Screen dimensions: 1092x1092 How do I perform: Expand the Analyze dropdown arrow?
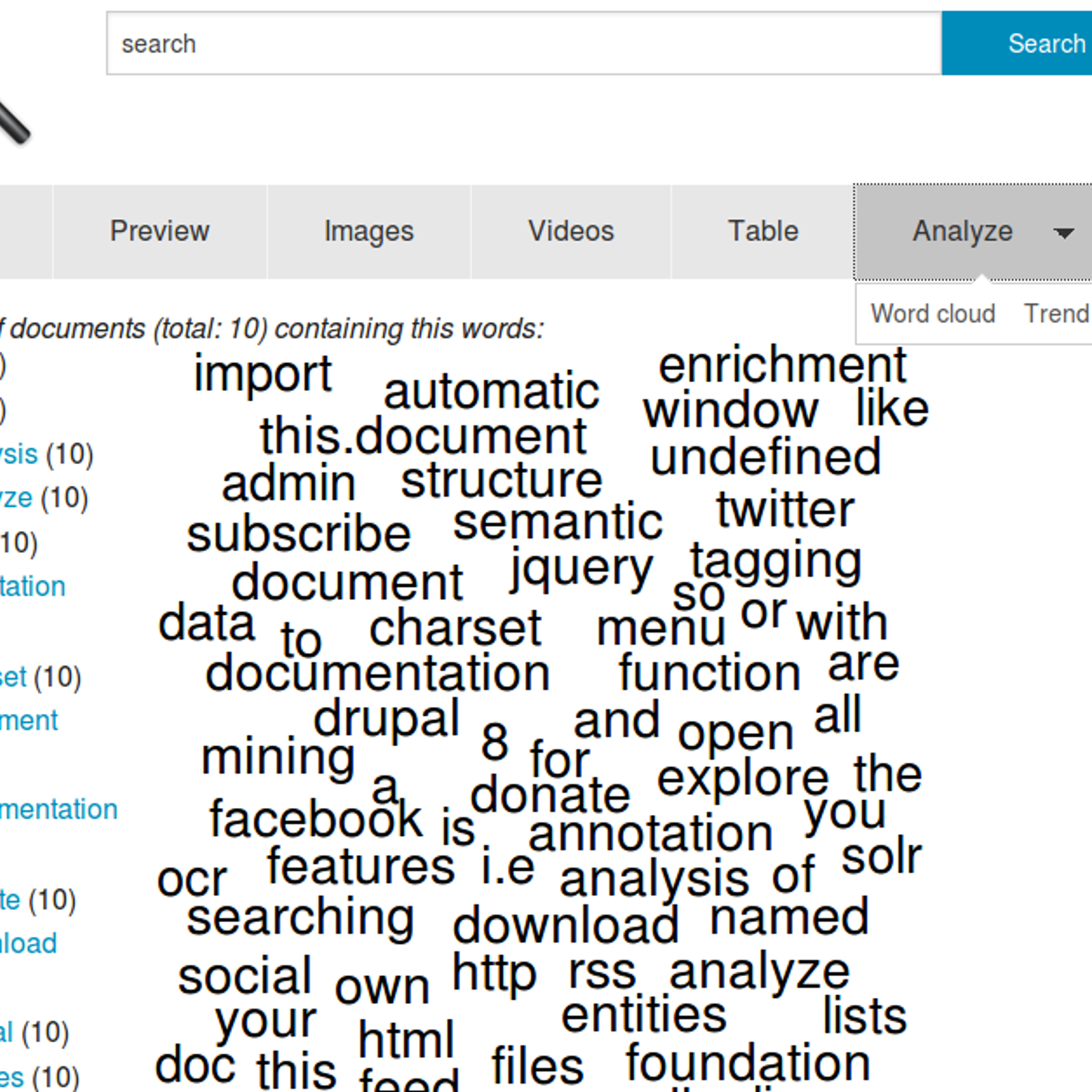pyautogui.click(x=1065, y=234)
